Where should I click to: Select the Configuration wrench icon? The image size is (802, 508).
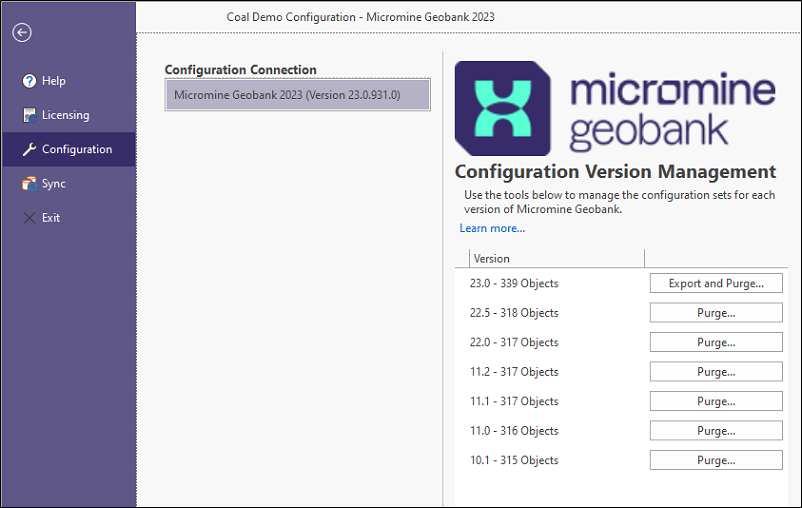click(x=29, y=149)
